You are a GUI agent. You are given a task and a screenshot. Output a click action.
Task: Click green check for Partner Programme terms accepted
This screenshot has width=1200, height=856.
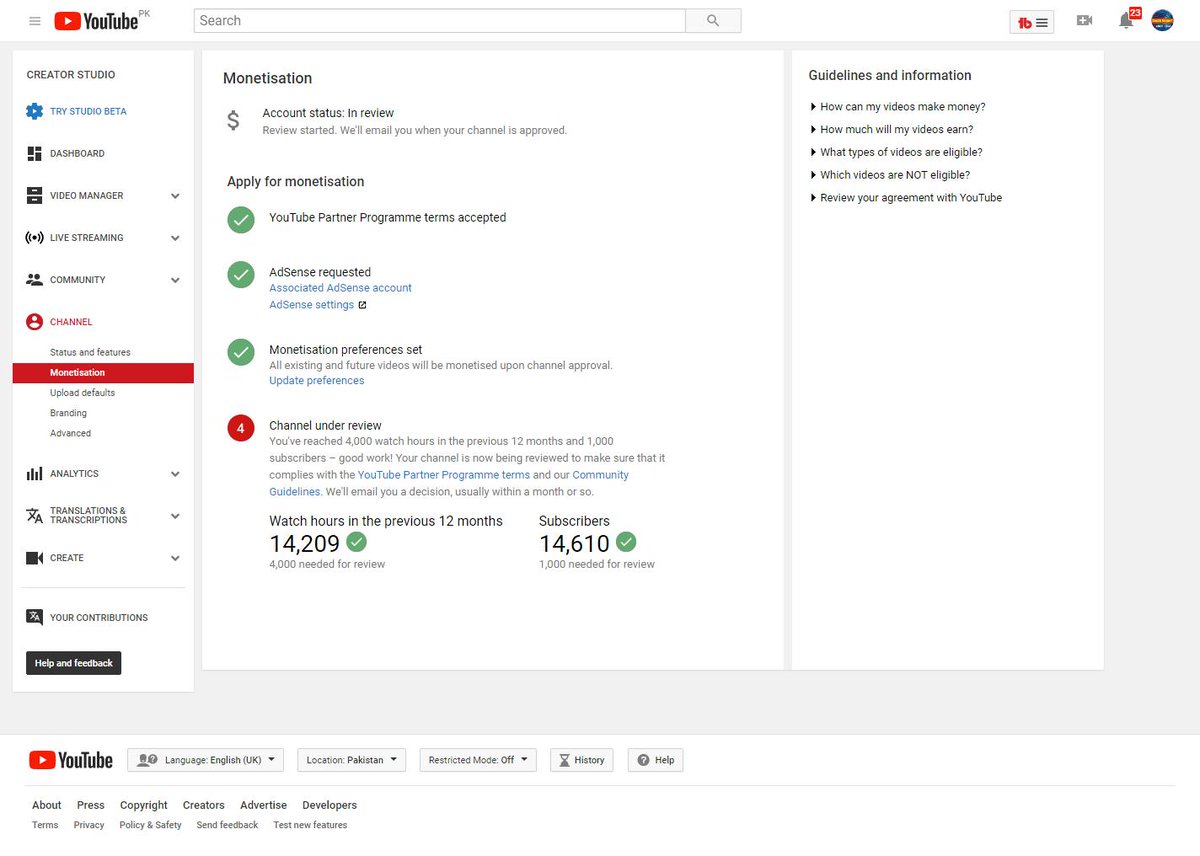241,220
